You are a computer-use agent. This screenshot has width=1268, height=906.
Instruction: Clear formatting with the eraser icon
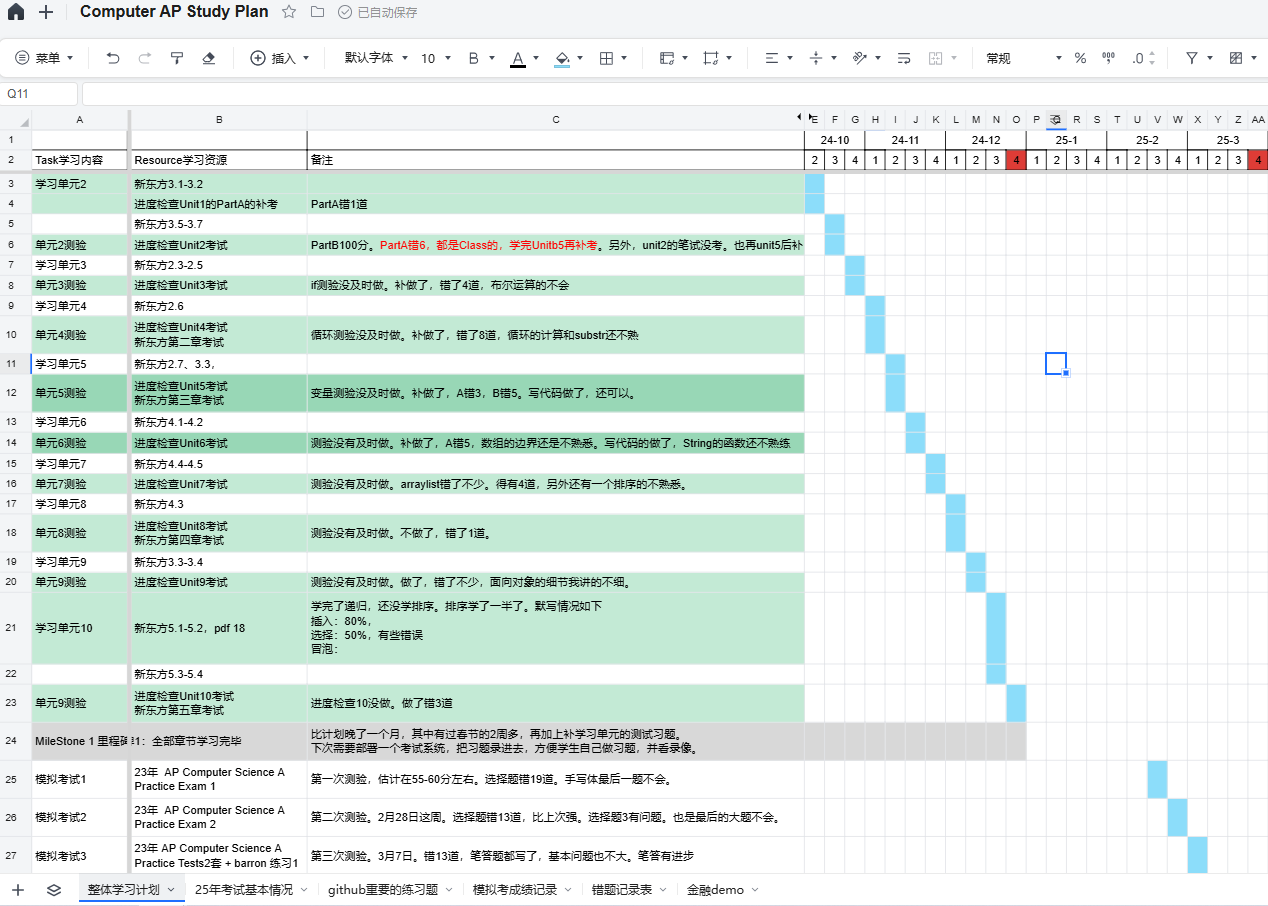click(208, 59)
